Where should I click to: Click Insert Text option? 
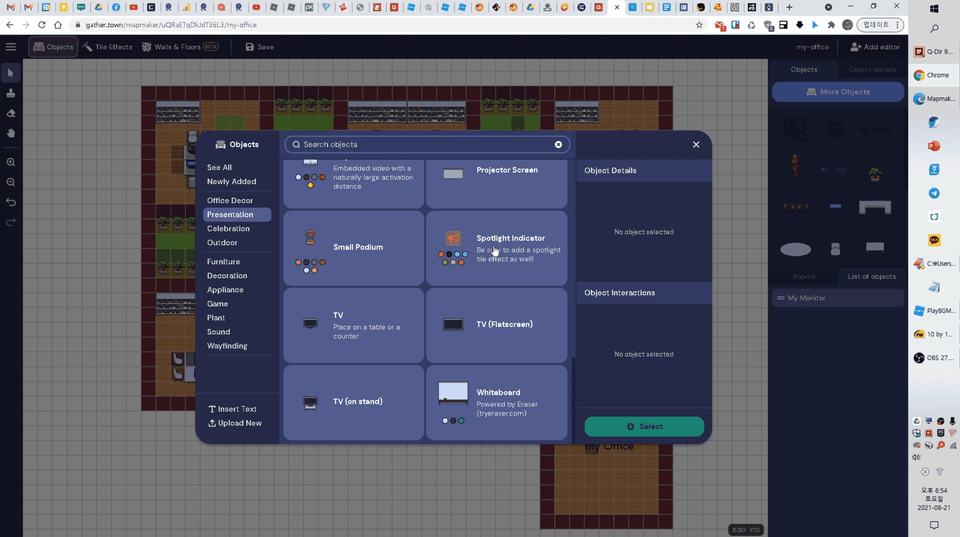[232, 409]
